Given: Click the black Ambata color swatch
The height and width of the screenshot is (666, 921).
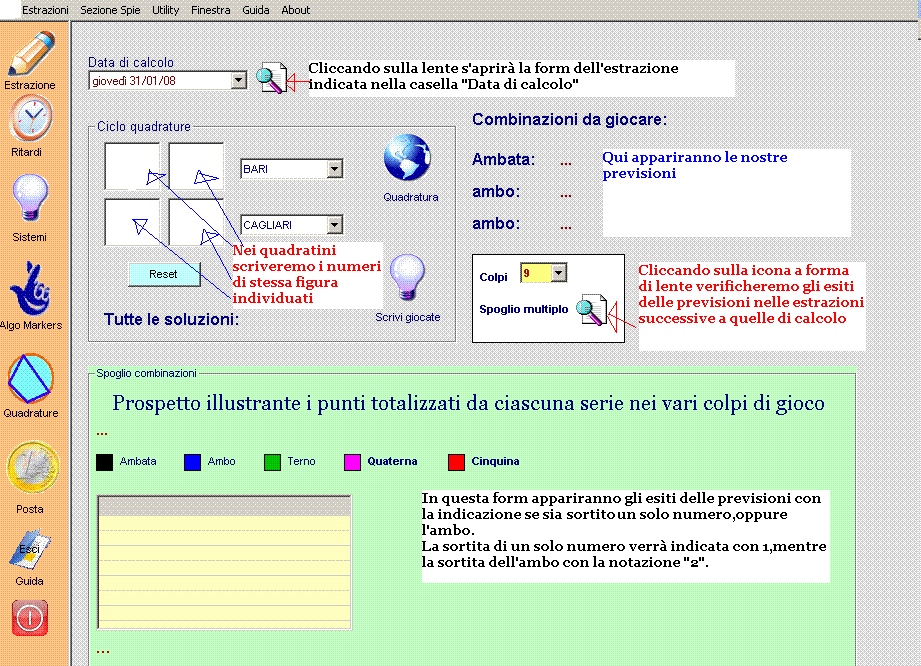Looking at the screenshot, I should pyautogui.click(x=104, y=462).
